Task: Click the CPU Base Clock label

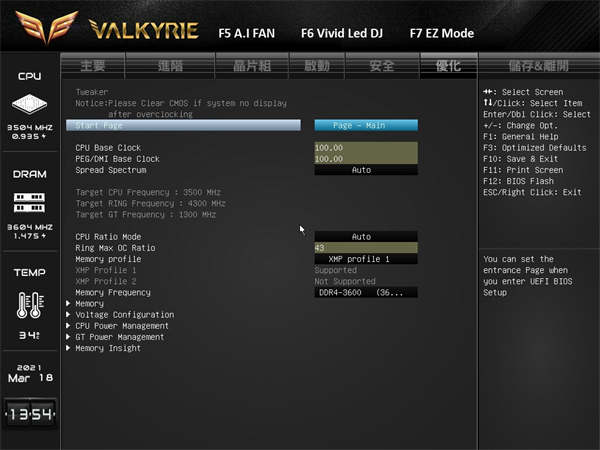Action: tap(108, 148)
